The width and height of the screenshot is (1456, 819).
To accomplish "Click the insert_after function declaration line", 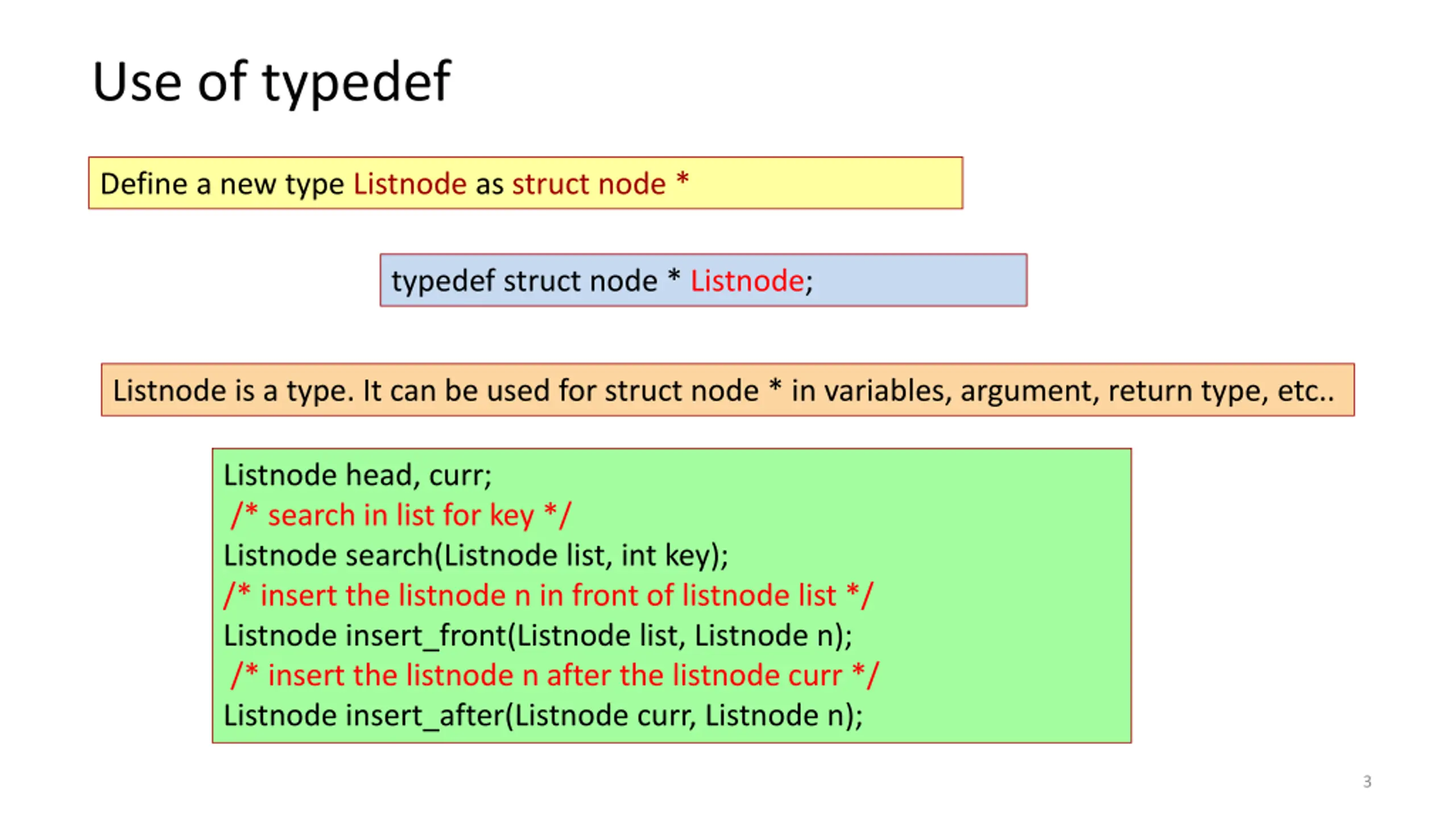I will point(543,715).
